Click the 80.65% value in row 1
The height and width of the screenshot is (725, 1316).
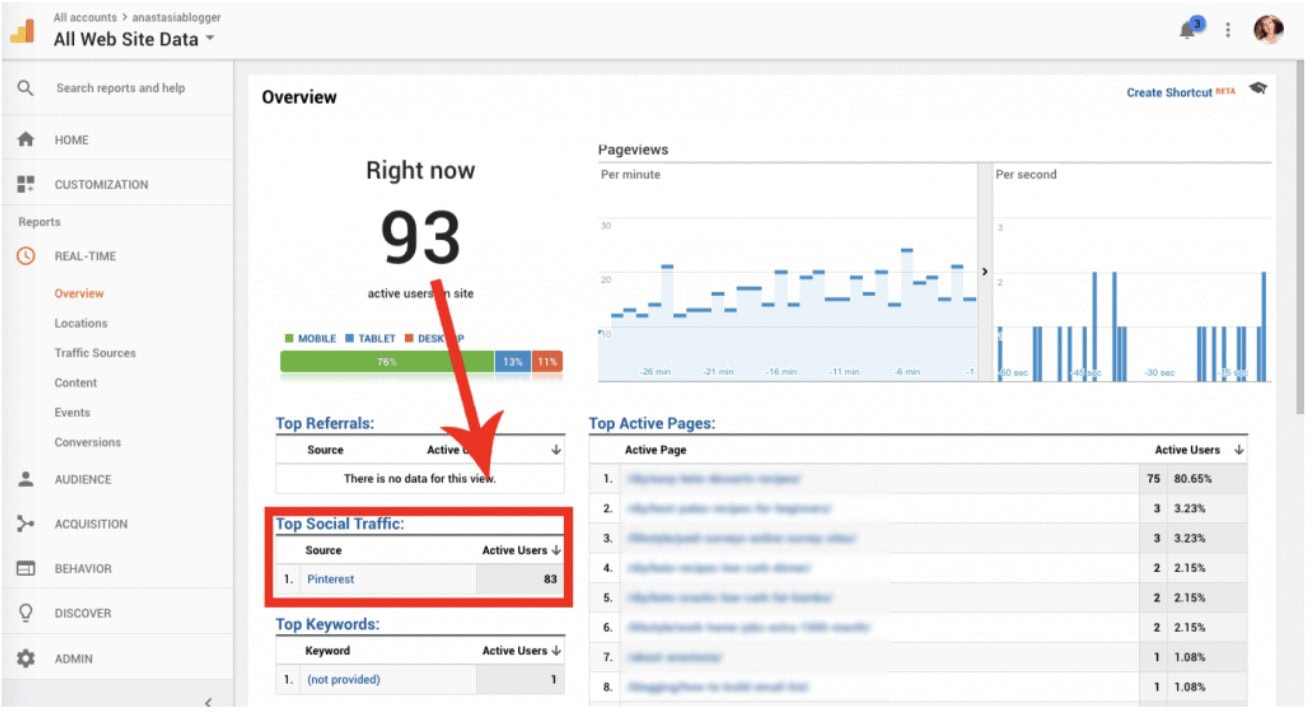pyautogui.click(x=1192, y=479)
